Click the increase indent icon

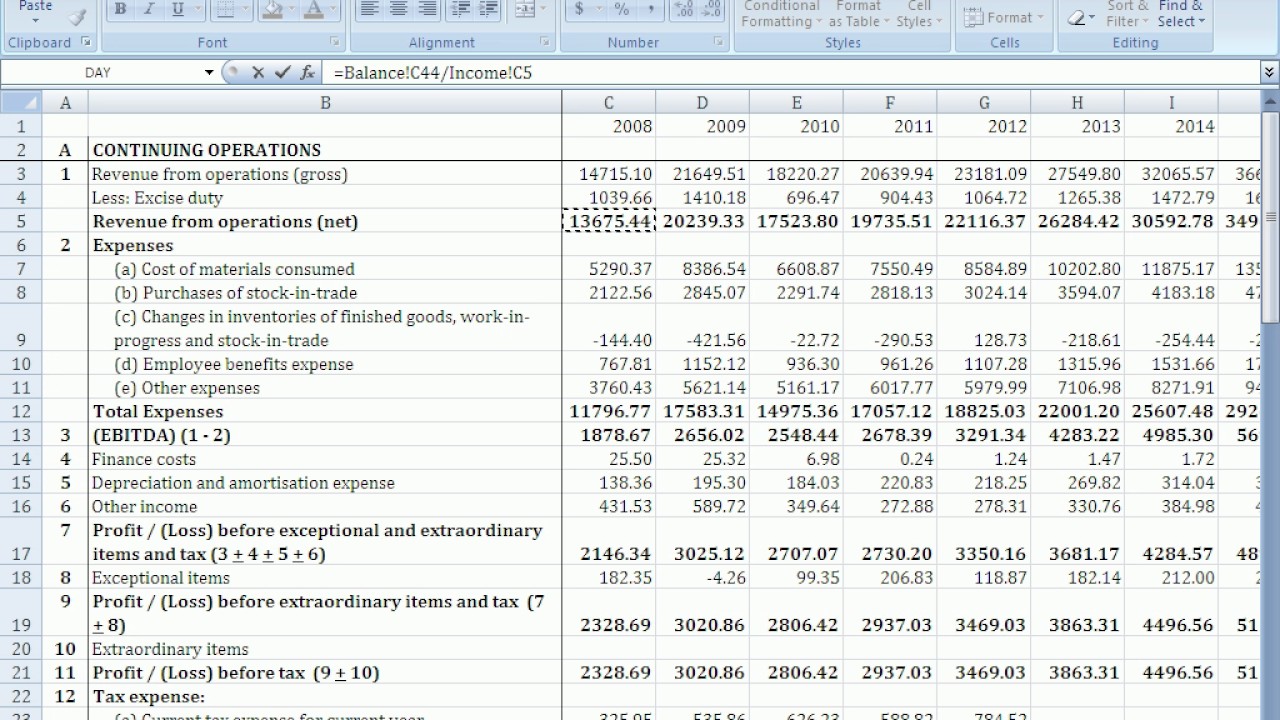point(491,10)
